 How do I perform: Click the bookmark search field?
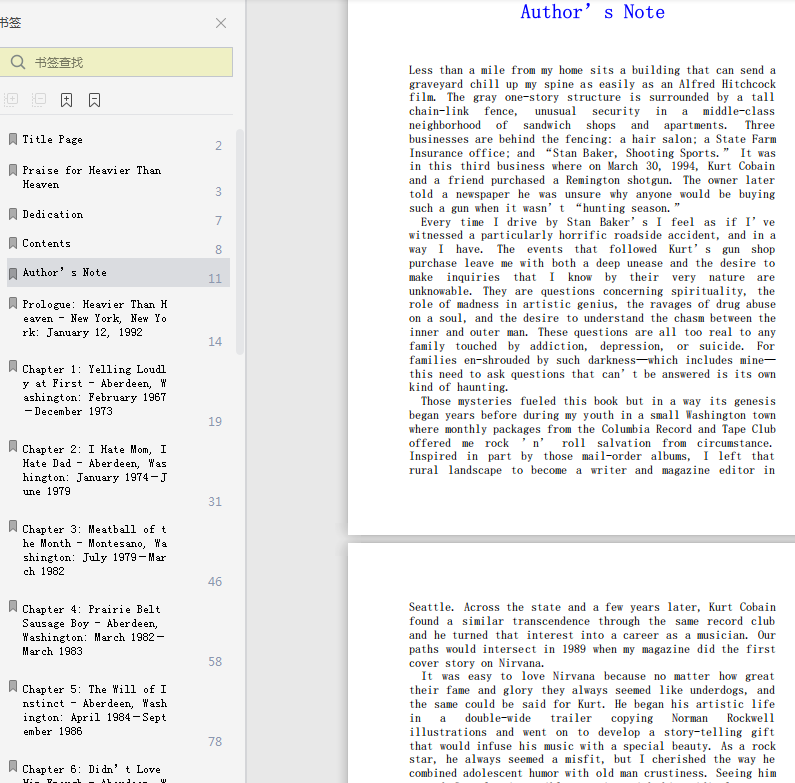click(116, 62)
